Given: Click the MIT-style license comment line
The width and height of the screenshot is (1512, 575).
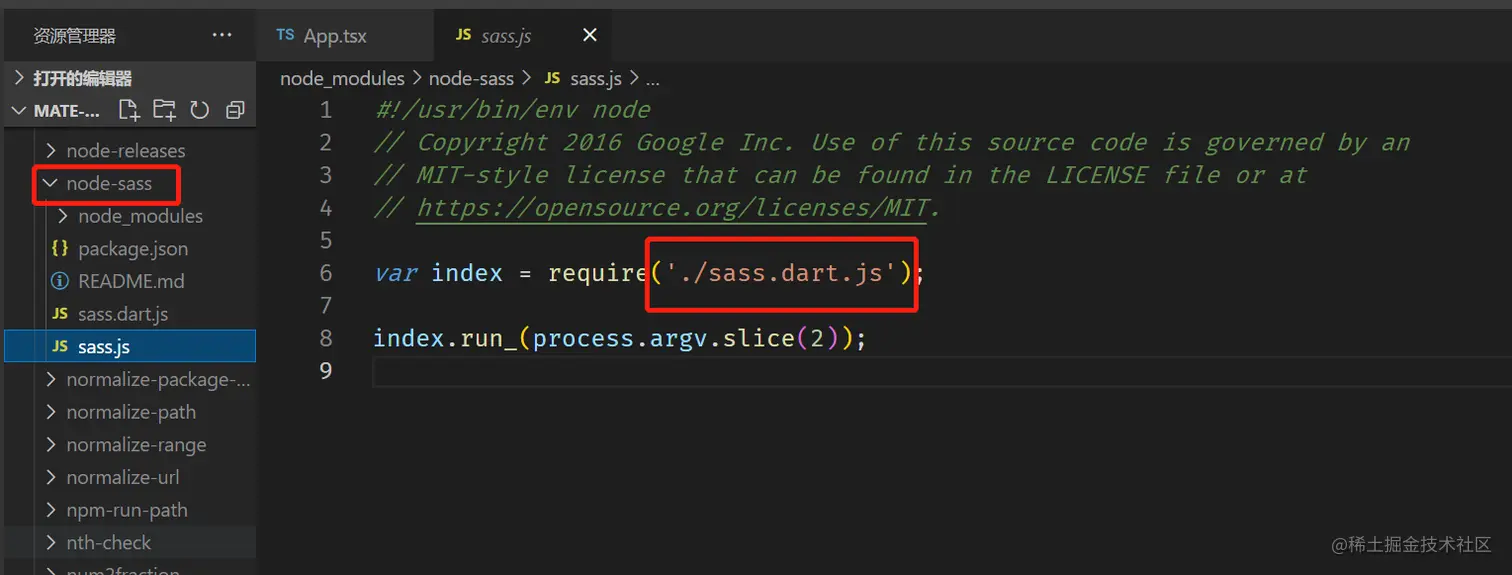Looking at the screenshot, I should (840, 175).
